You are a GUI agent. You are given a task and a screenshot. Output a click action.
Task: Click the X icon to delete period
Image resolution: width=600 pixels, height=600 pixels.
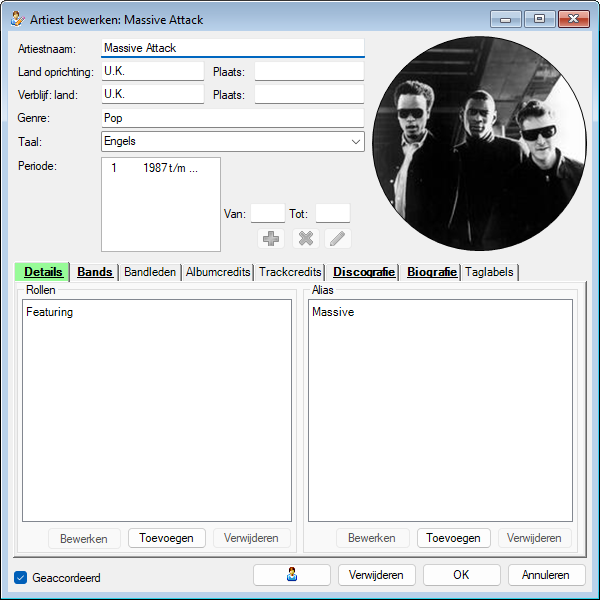pyautogui.click(x=304, y=239)
